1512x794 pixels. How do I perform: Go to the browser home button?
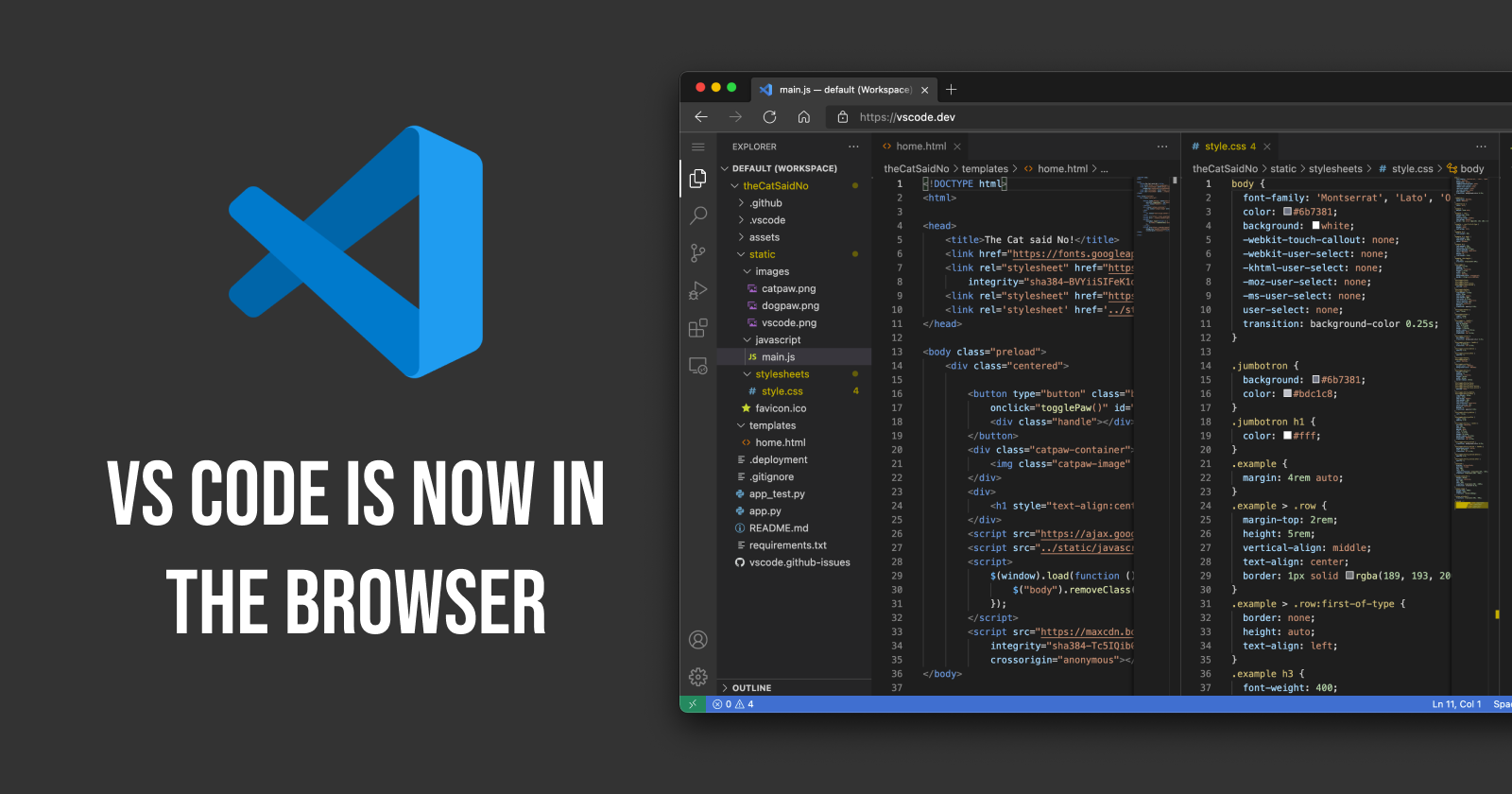pos(804,117)
